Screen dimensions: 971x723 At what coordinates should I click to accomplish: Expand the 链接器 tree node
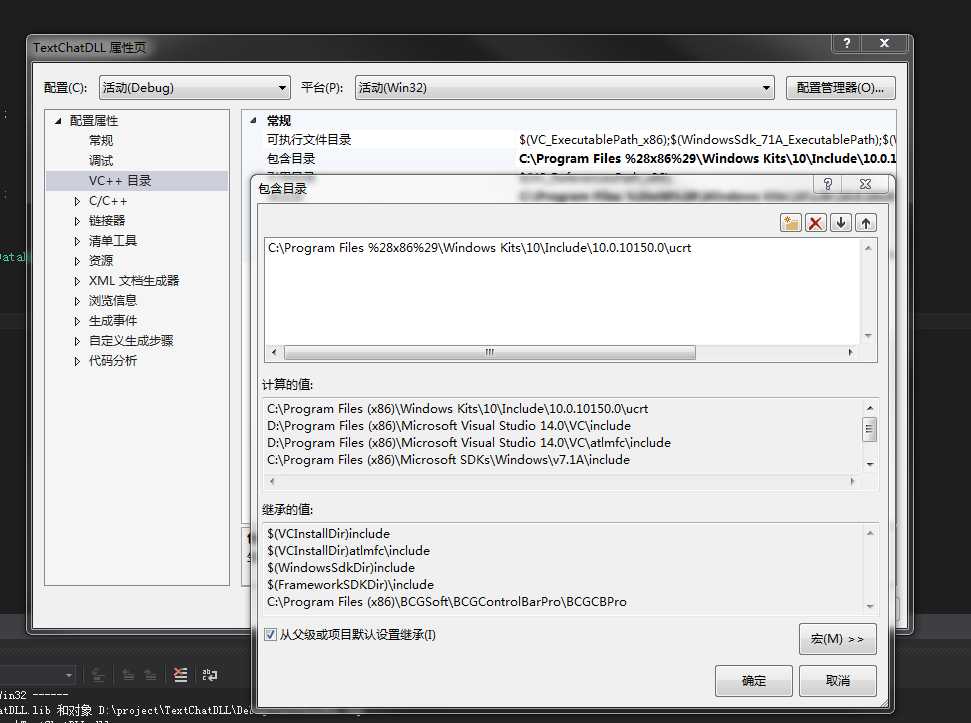pyautogui.click(x=77, y=221)
